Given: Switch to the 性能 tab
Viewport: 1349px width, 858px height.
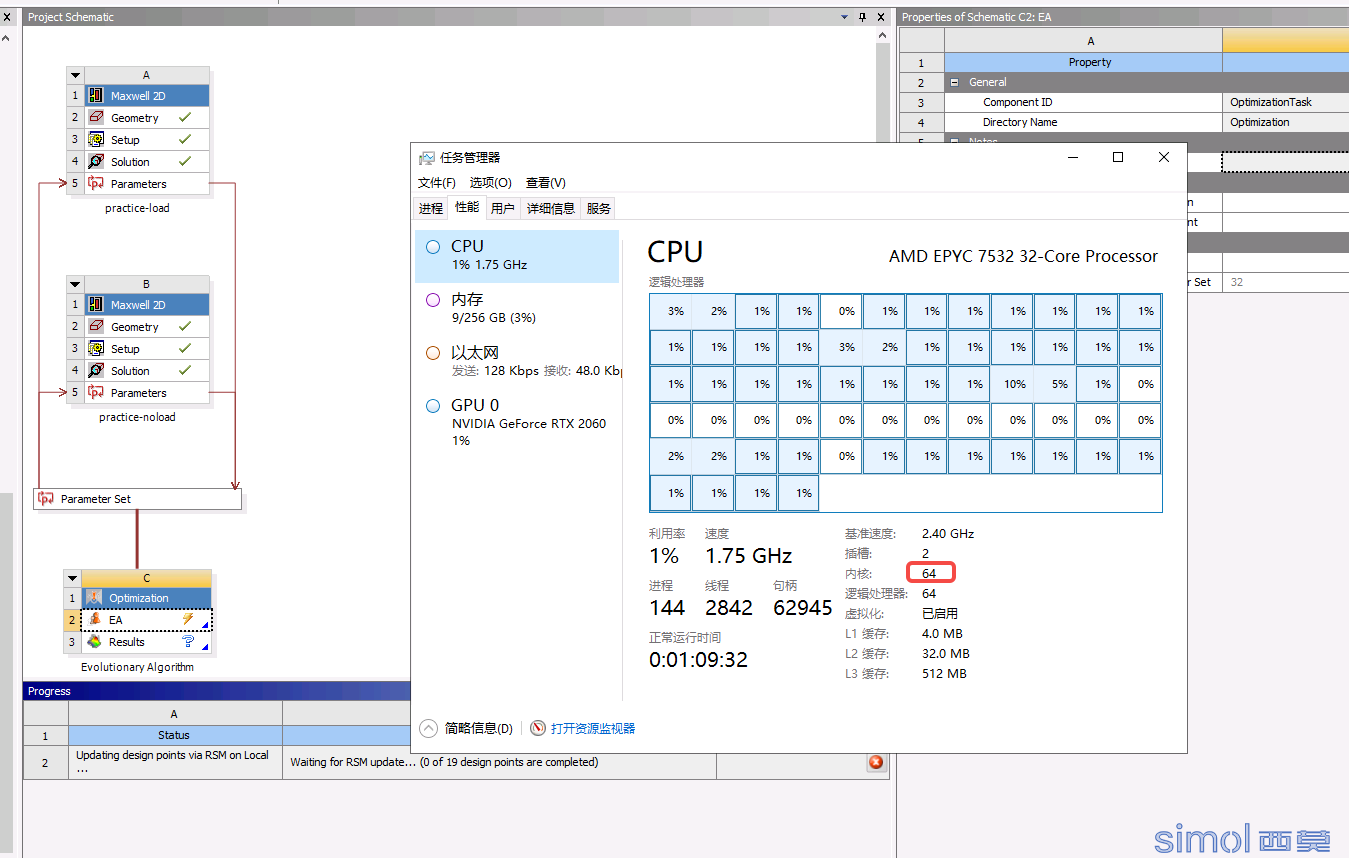Looking at the screenshot, I should pyautogui.click(x=467, y=207).
